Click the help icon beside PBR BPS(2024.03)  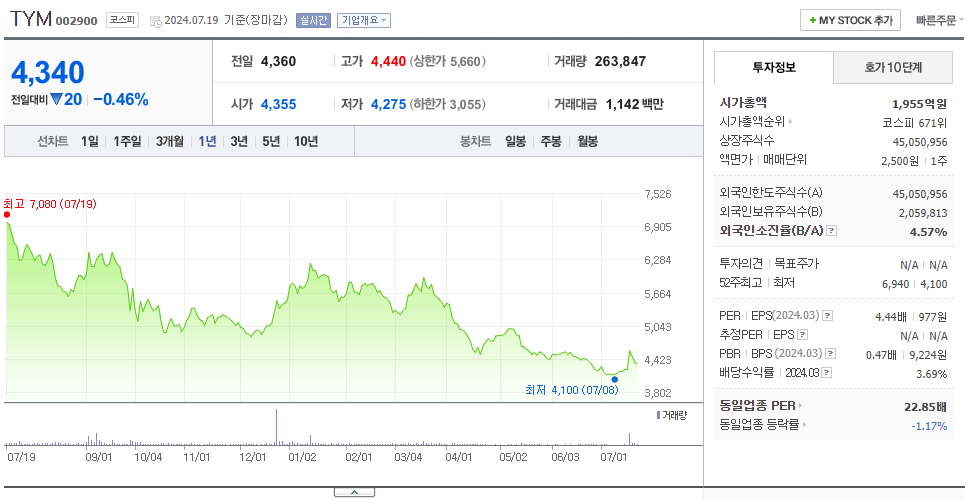coord(832,354)
